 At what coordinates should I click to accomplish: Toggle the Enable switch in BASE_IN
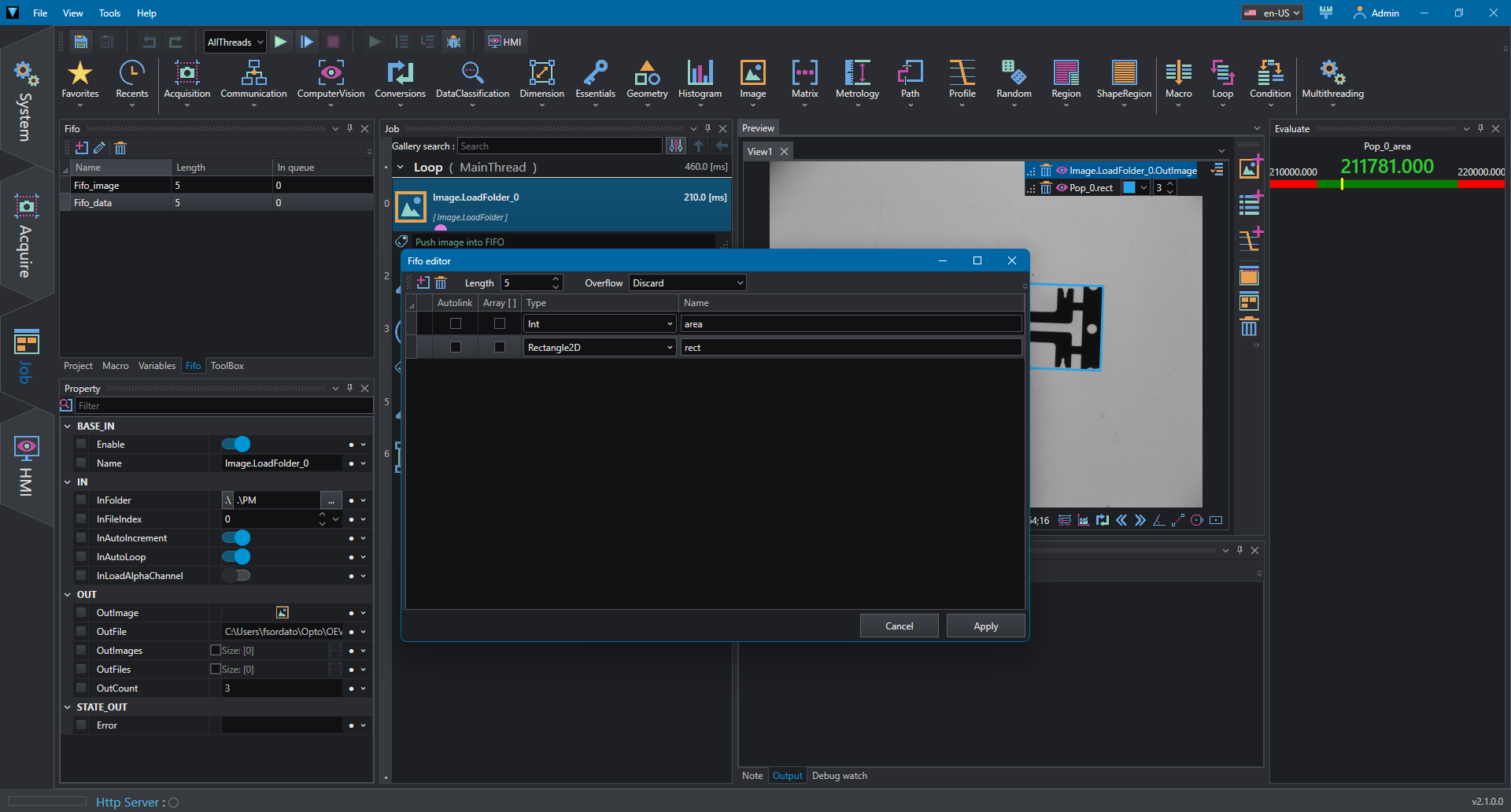click(x=236, y=445)
